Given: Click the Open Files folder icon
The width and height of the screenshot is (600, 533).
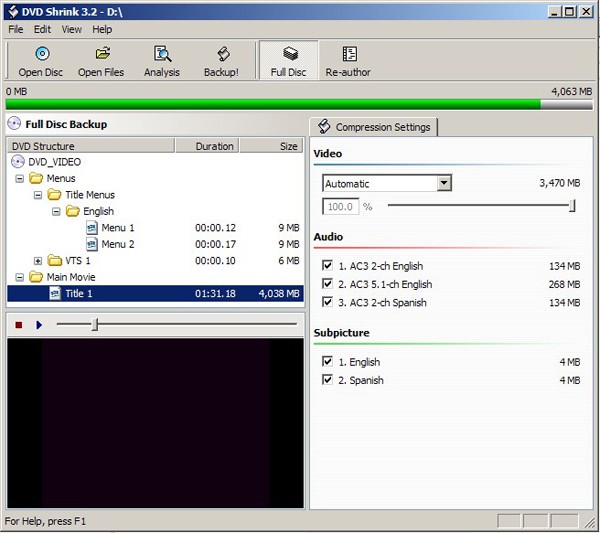Looking at the screenshot, I should (x=103, y=54).
